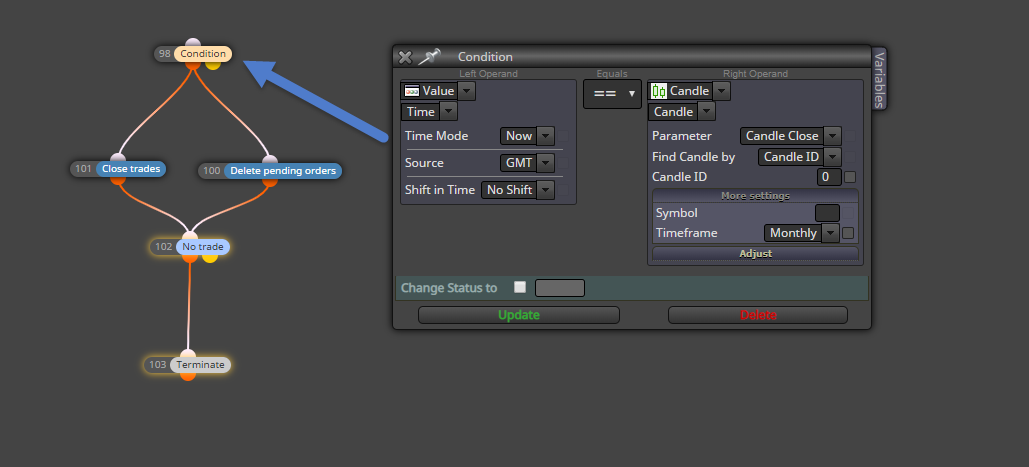The image size is (1029, 467).
Task: Open the Variables side tab
Action: pyautogui.click(x=879, y=78)
